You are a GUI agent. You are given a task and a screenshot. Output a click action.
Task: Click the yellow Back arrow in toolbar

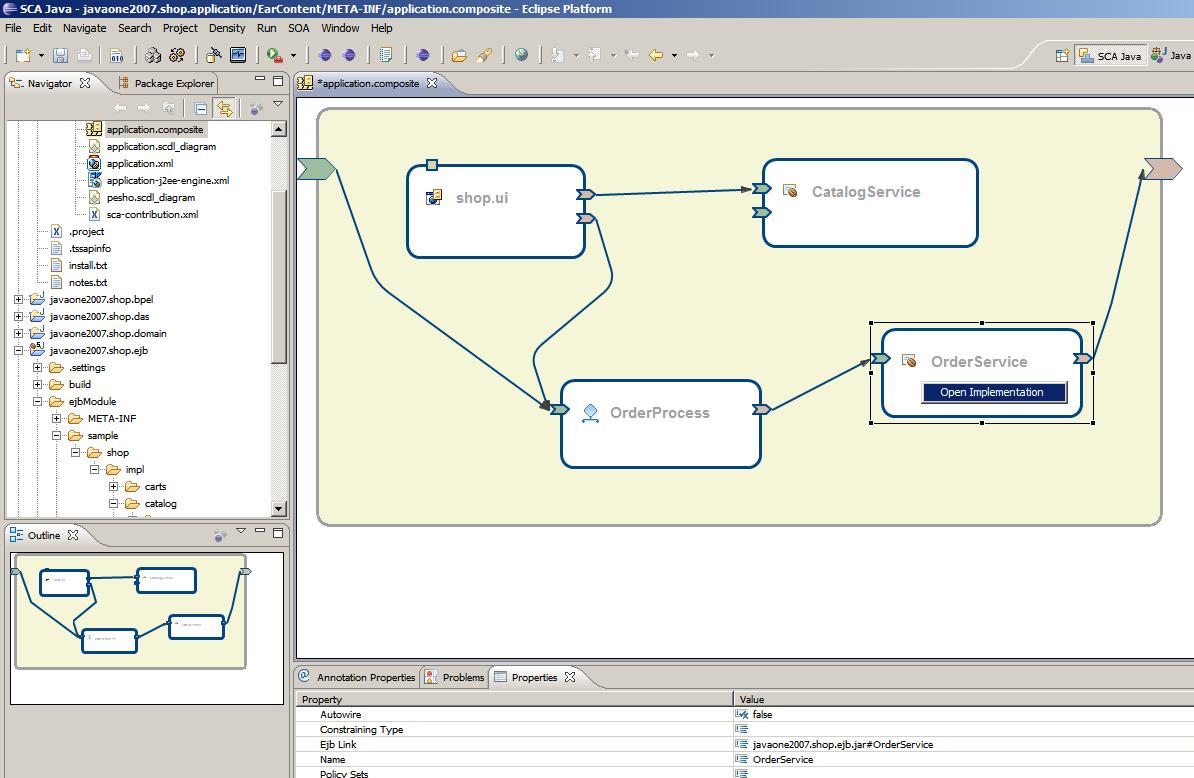(x=656, y=55)
